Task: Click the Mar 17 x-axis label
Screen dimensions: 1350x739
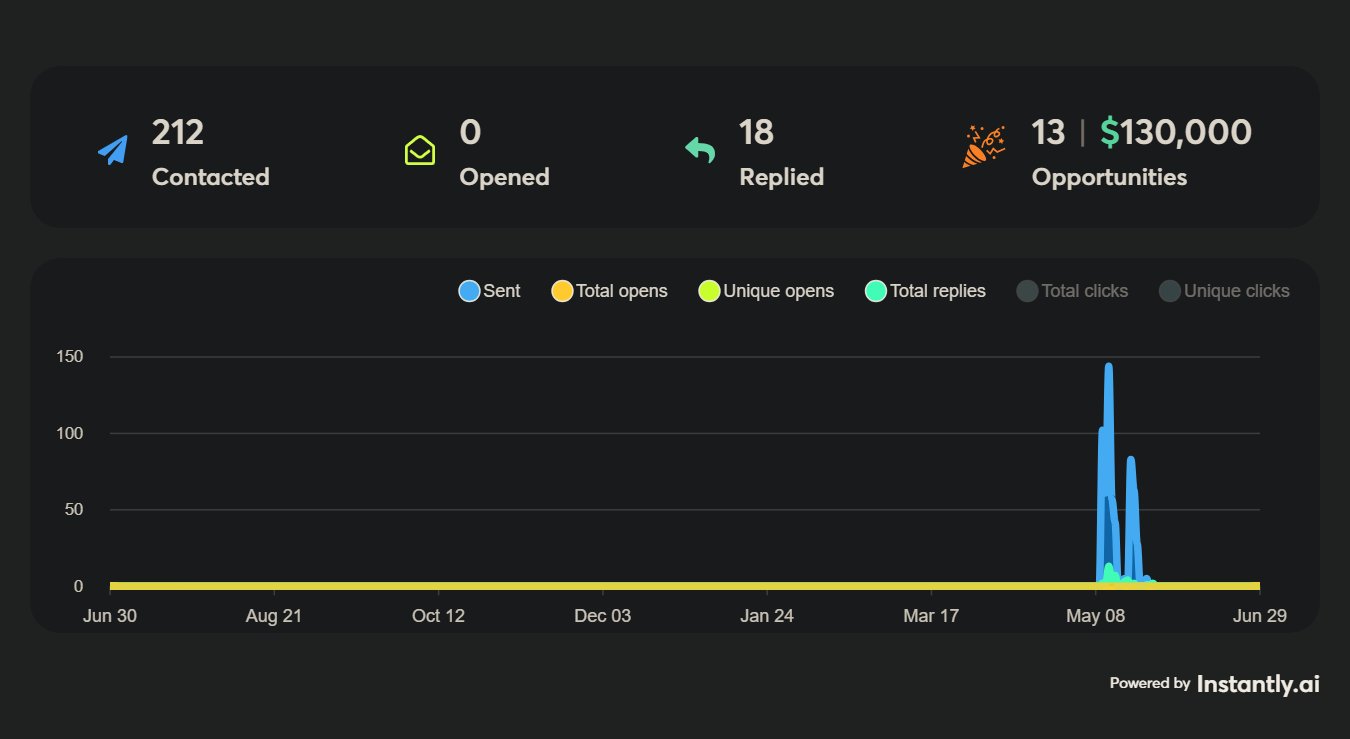Action: pyautogui.click(x=931, y=616)
